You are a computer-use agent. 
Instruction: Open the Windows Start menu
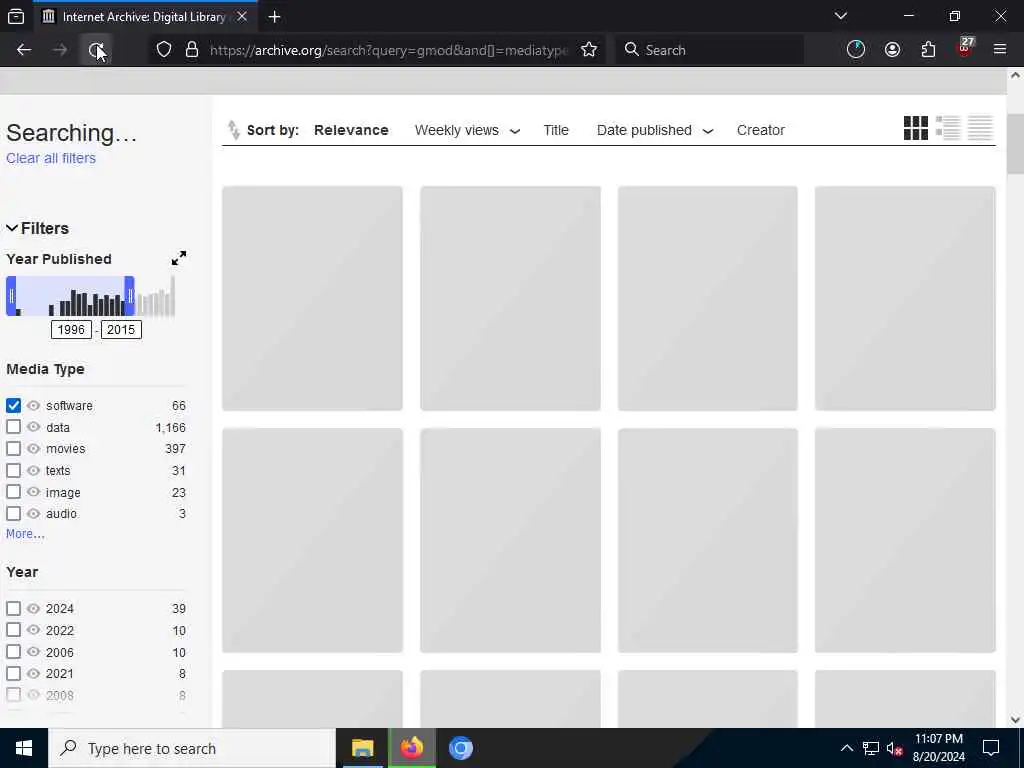tap(24, 748)
